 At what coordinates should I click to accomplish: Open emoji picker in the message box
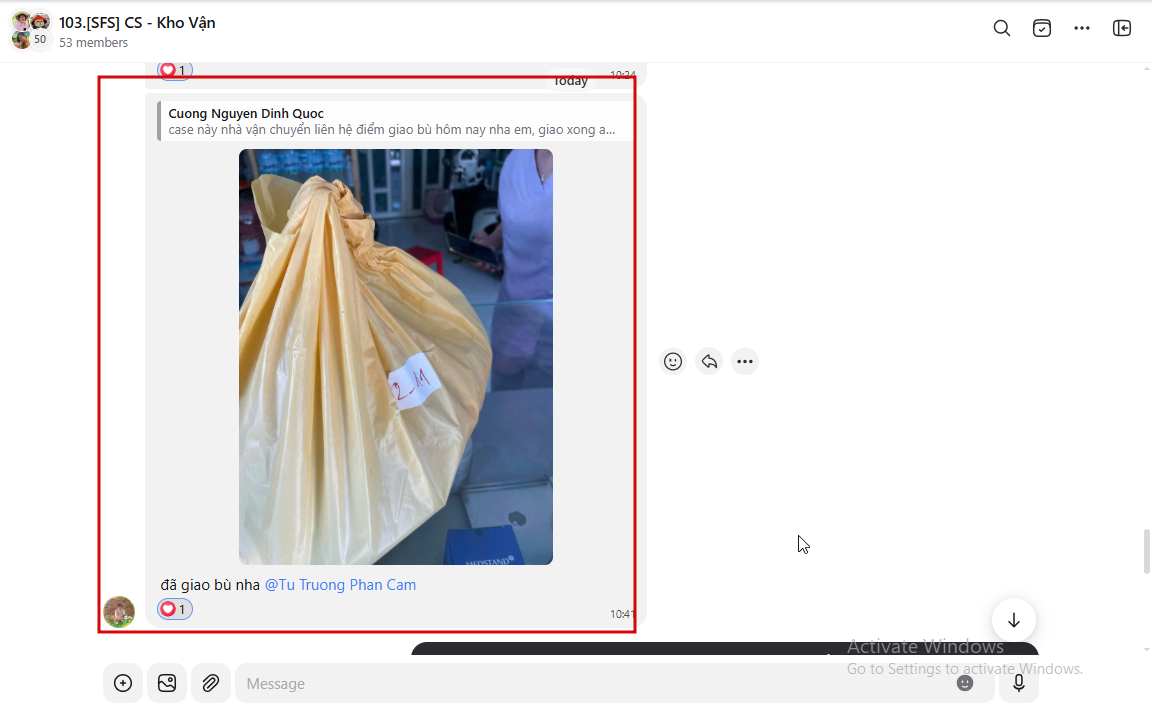[x=965, y=683]
